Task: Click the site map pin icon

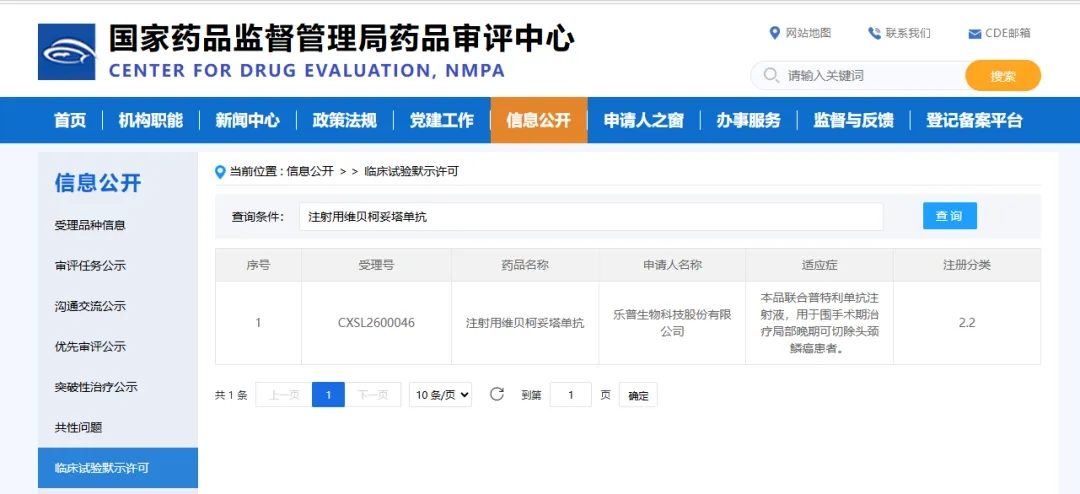Action: 775,33
